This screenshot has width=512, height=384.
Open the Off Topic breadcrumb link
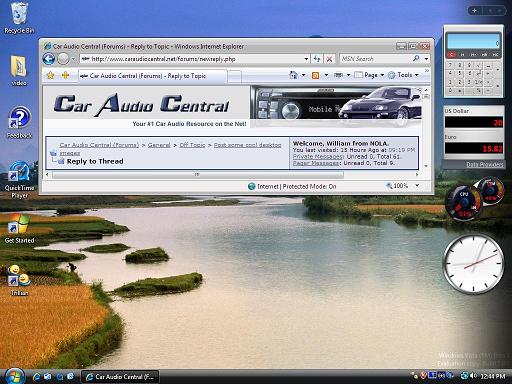(192, 145)
